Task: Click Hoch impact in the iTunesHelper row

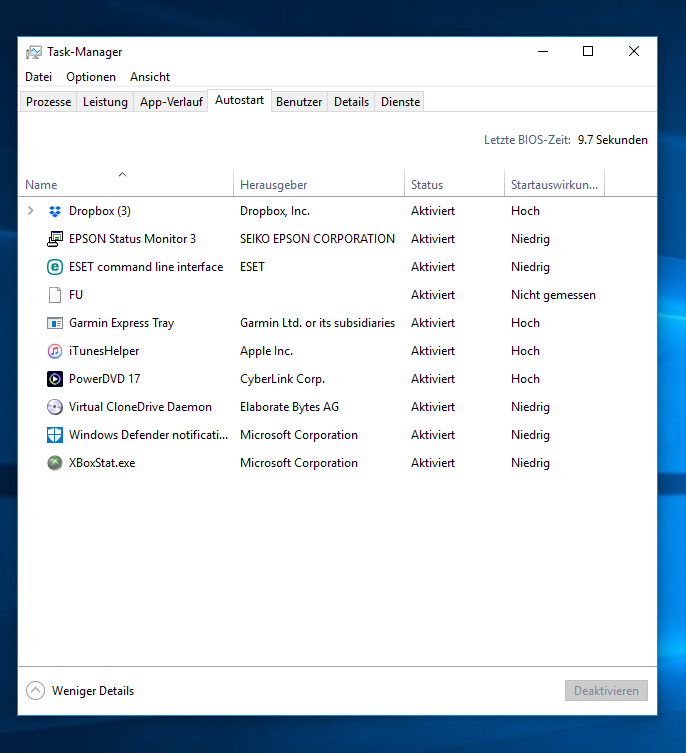Action: click(525, 351)
